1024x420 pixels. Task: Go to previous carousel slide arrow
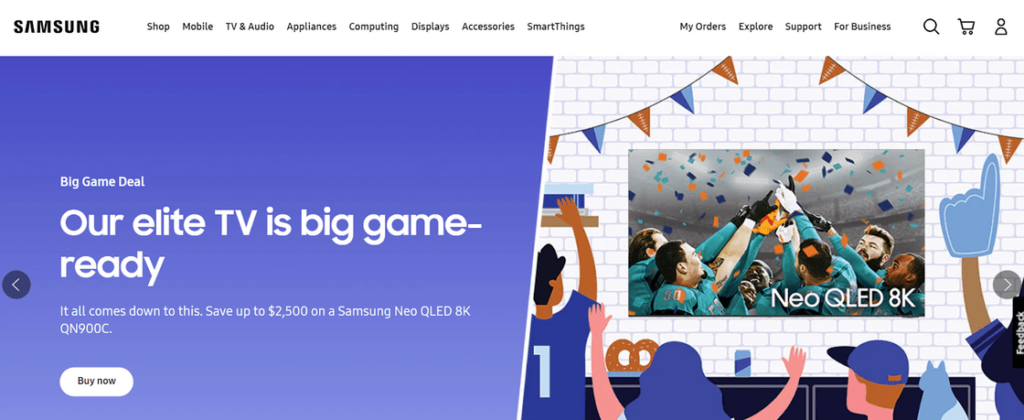[16, 285]
